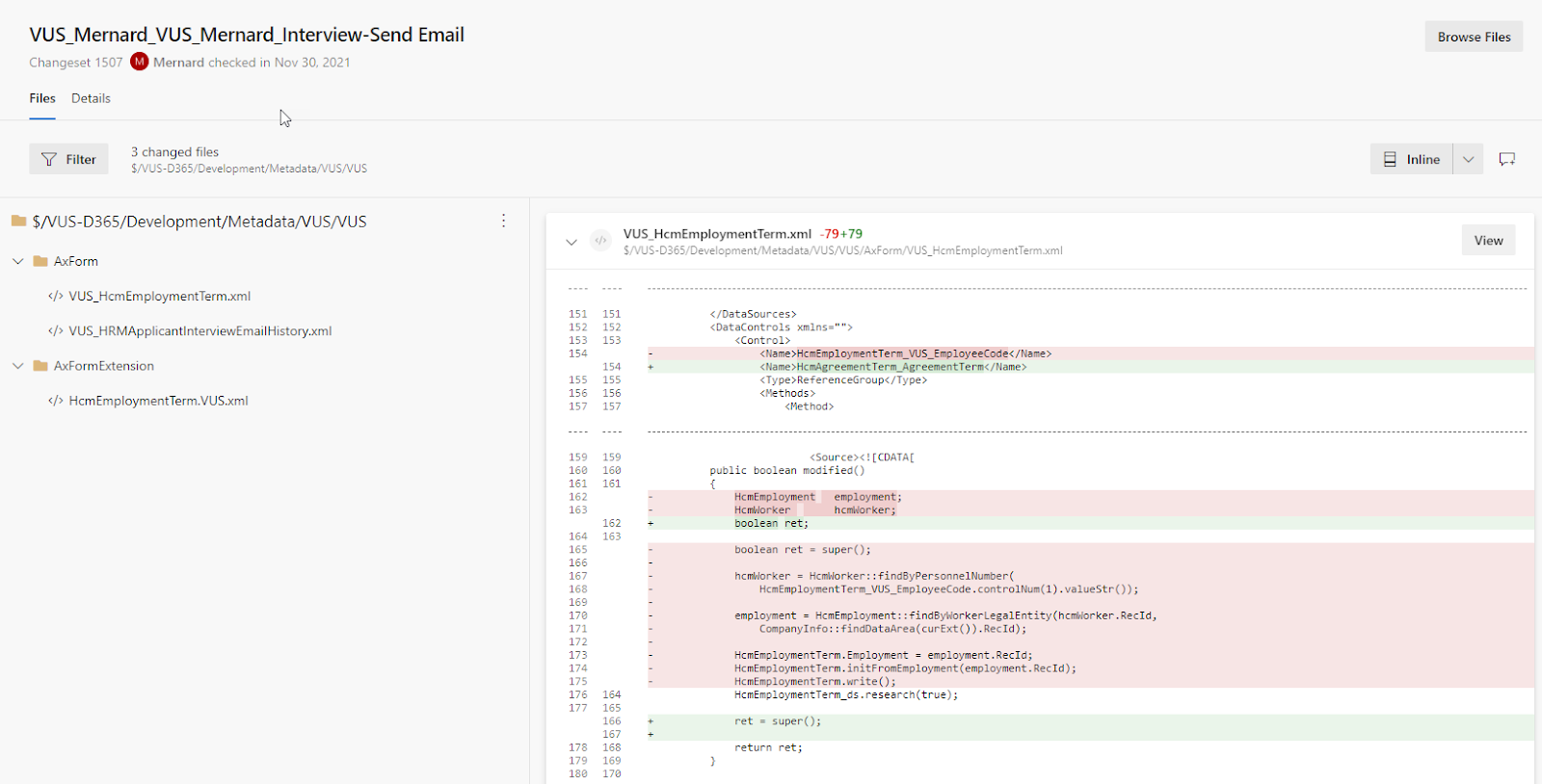Click the XML icon beside HcmEmploymentTerm.VUS.xml

pyautogui.click(x=56, y=401)
